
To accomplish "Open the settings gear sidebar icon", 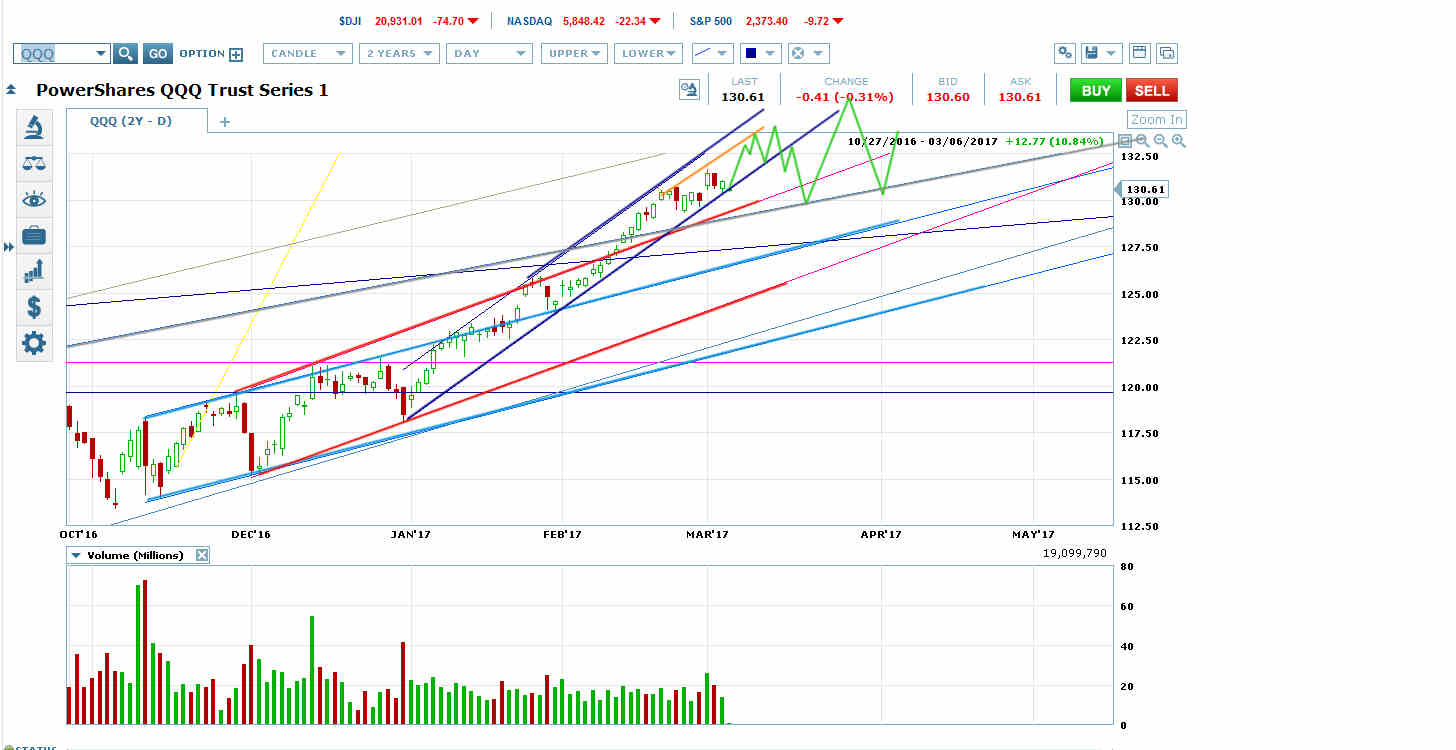I will click(x=34, y=343).
